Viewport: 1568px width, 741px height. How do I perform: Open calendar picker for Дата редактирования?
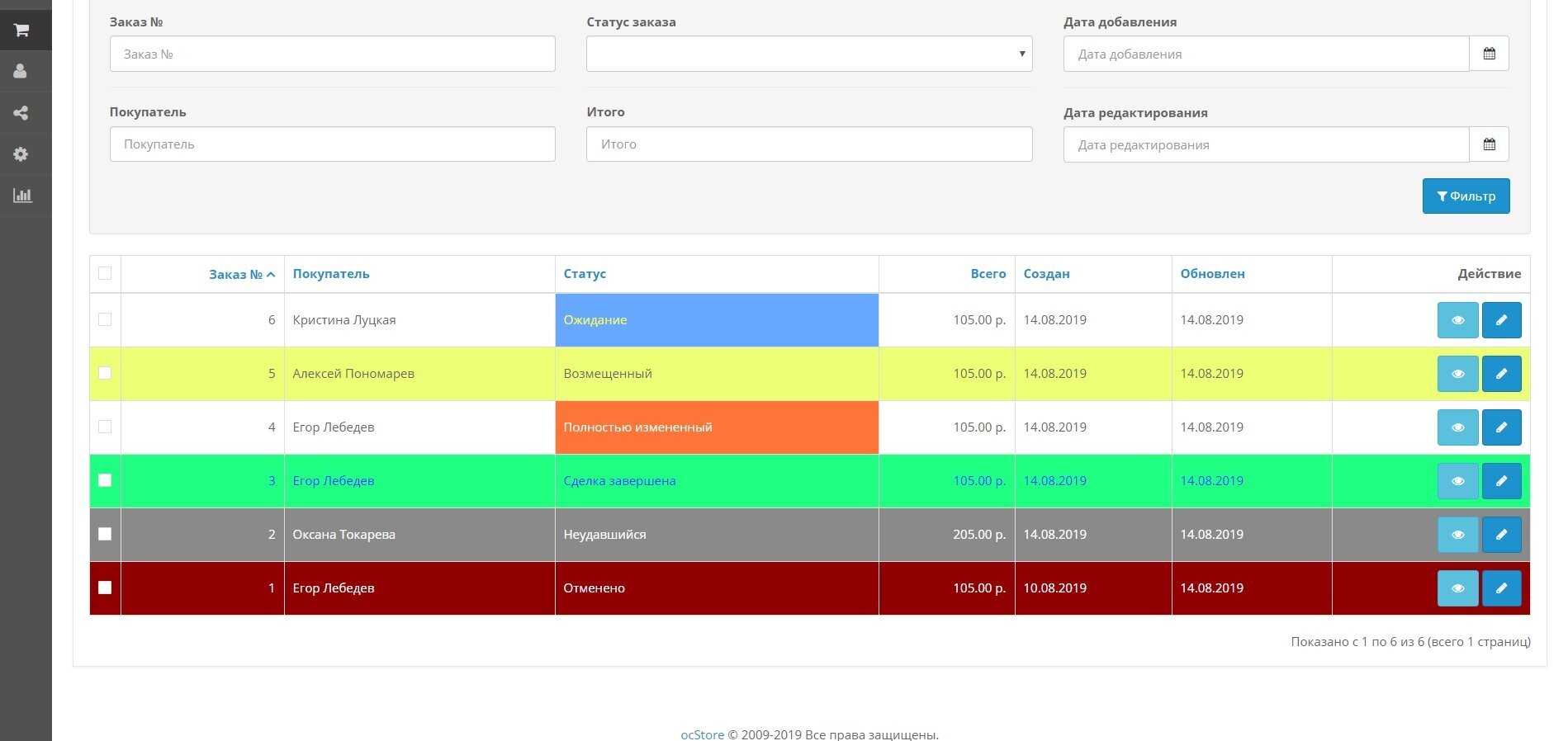tap(1489, 144)
